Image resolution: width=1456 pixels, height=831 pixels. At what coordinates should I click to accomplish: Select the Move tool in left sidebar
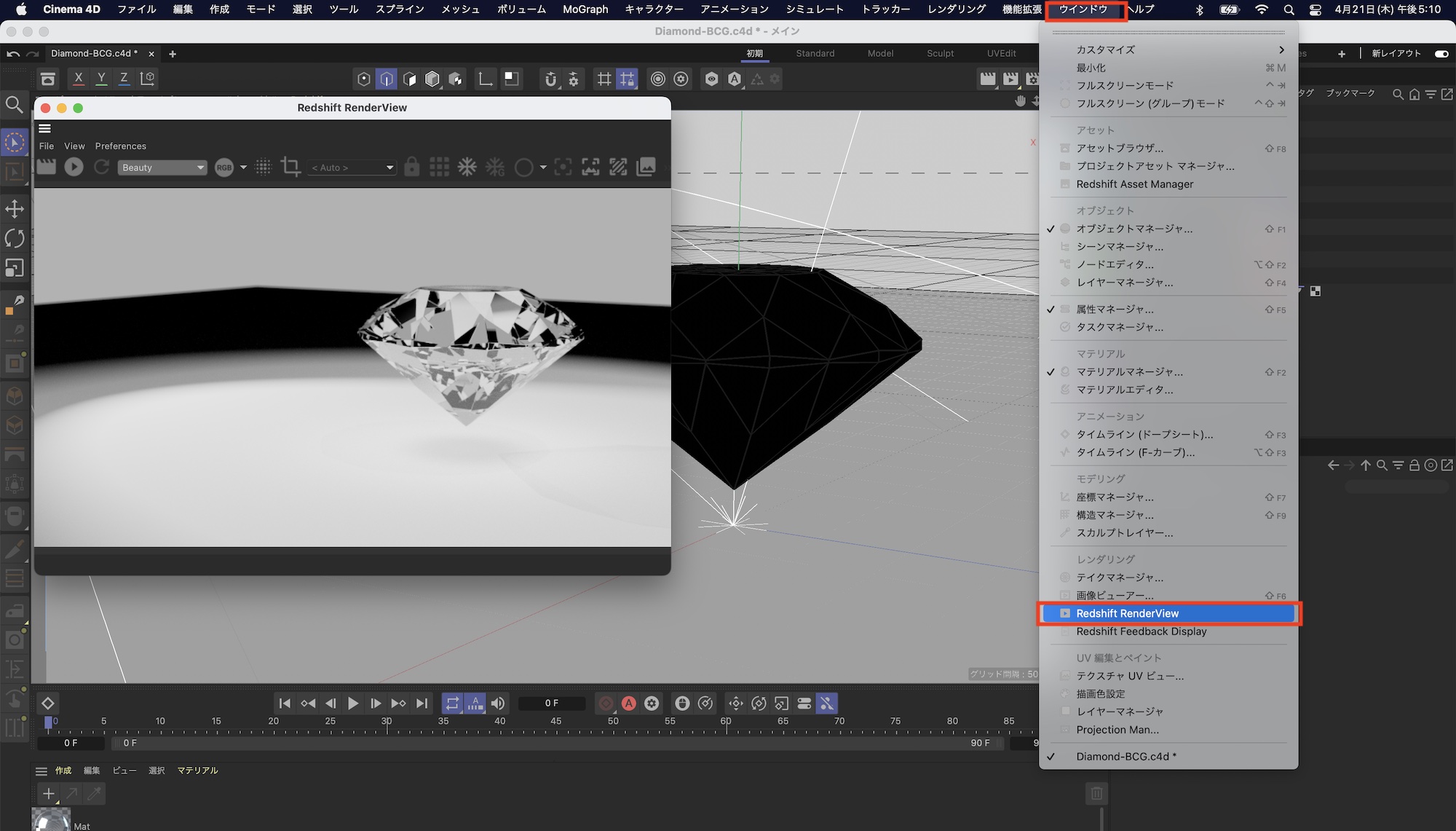[14, 209]
